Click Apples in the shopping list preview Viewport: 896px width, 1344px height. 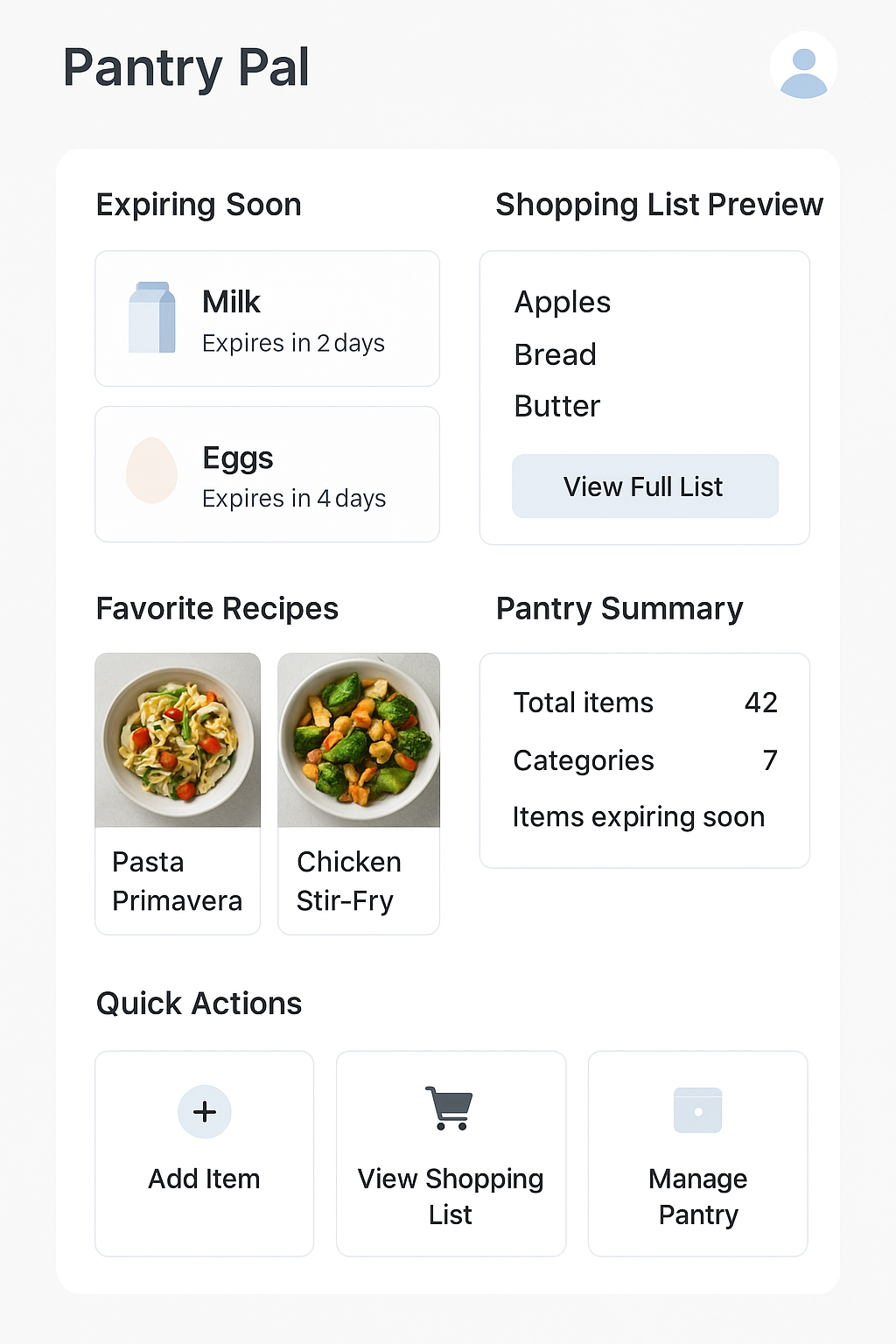(x=563, y=303)
